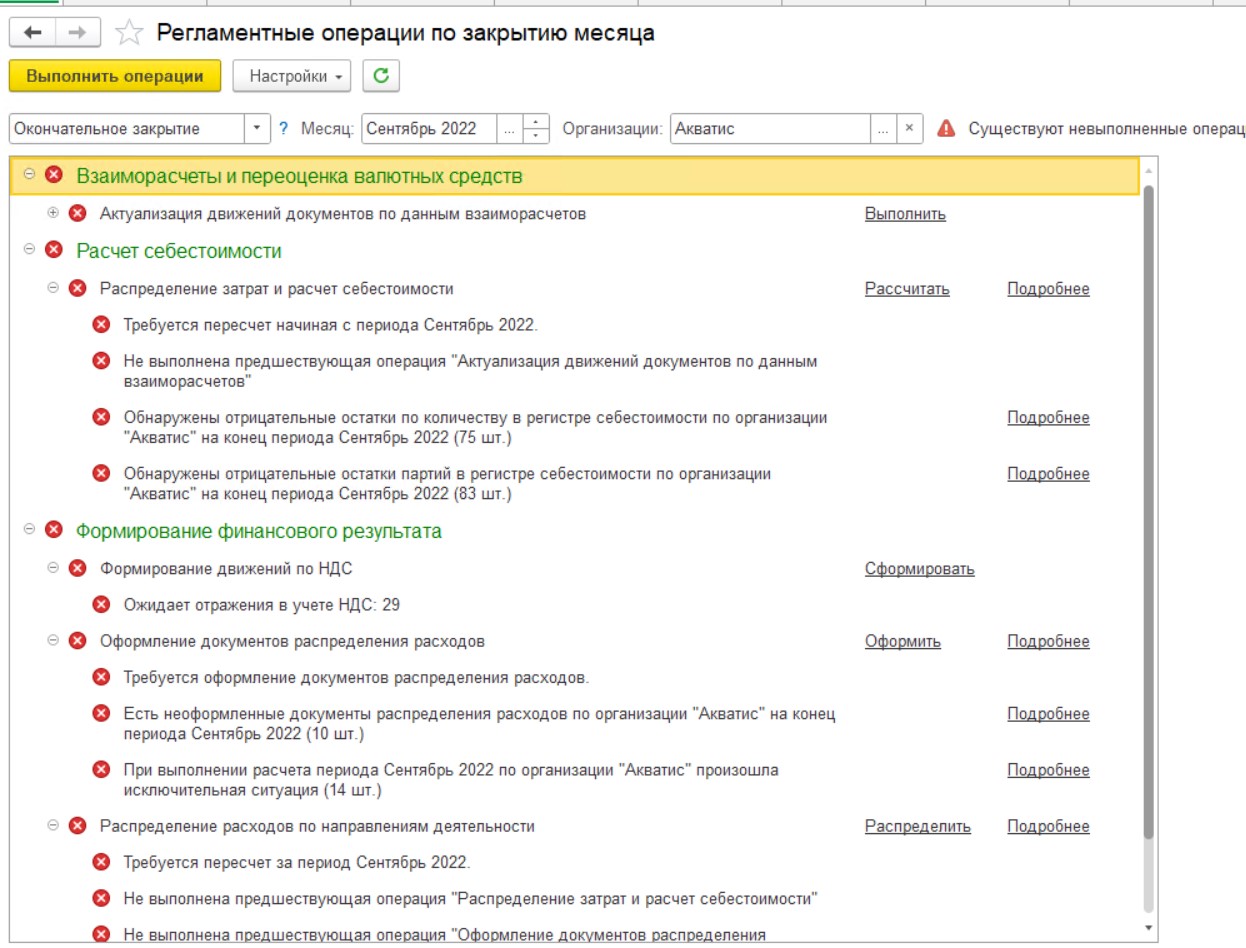The image size is (1246, 948).
Task: Click the green refresh icon button
Action: click(x=380, y=76)
